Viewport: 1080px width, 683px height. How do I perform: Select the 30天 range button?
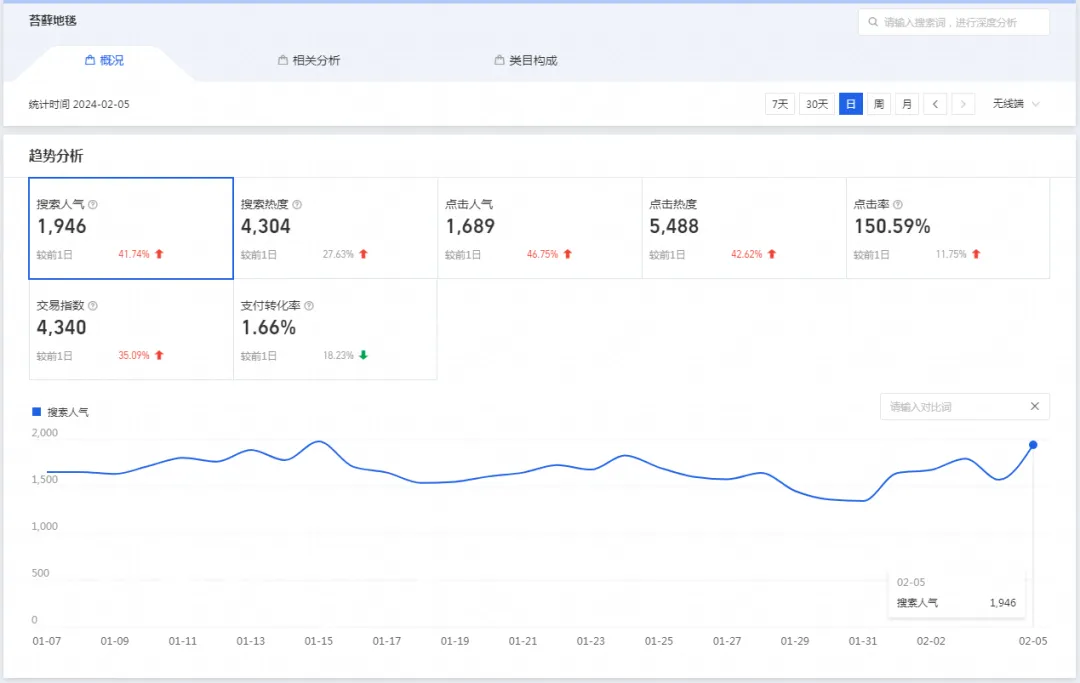(x=817, y=104)
